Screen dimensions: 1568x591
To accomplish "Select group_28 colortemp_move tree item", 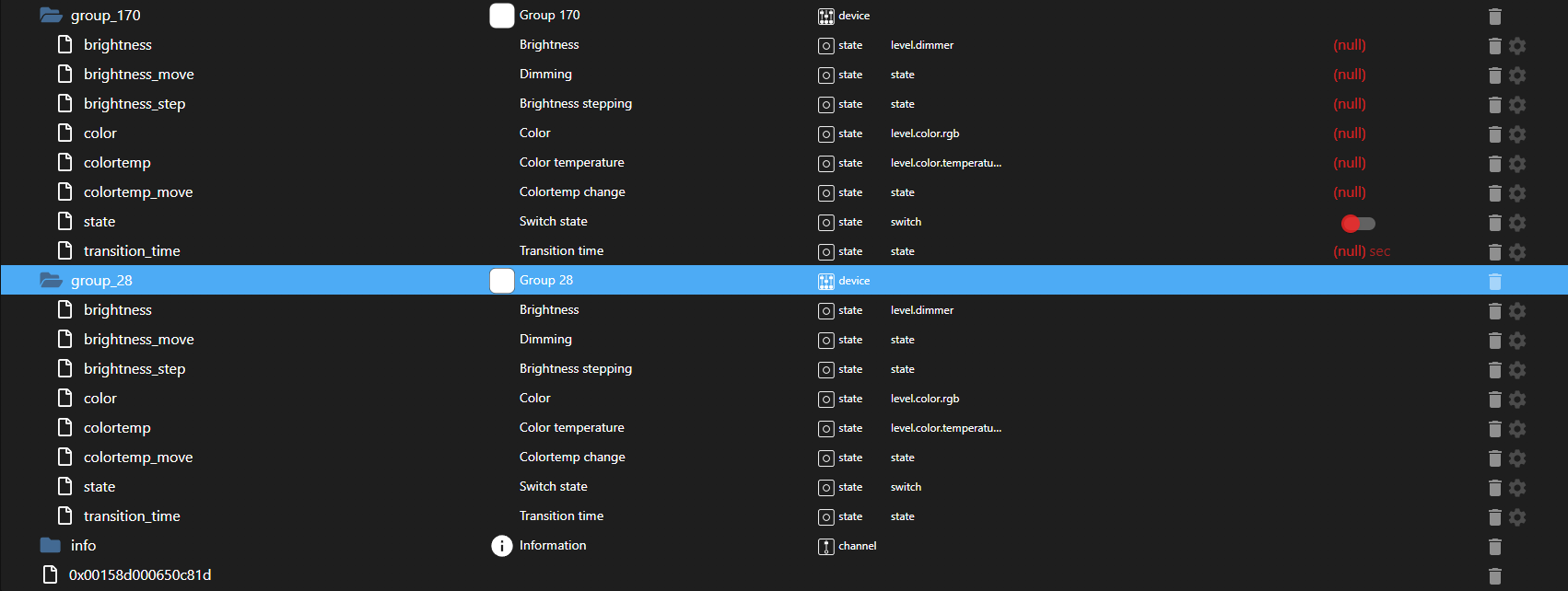I will [138, 458].
